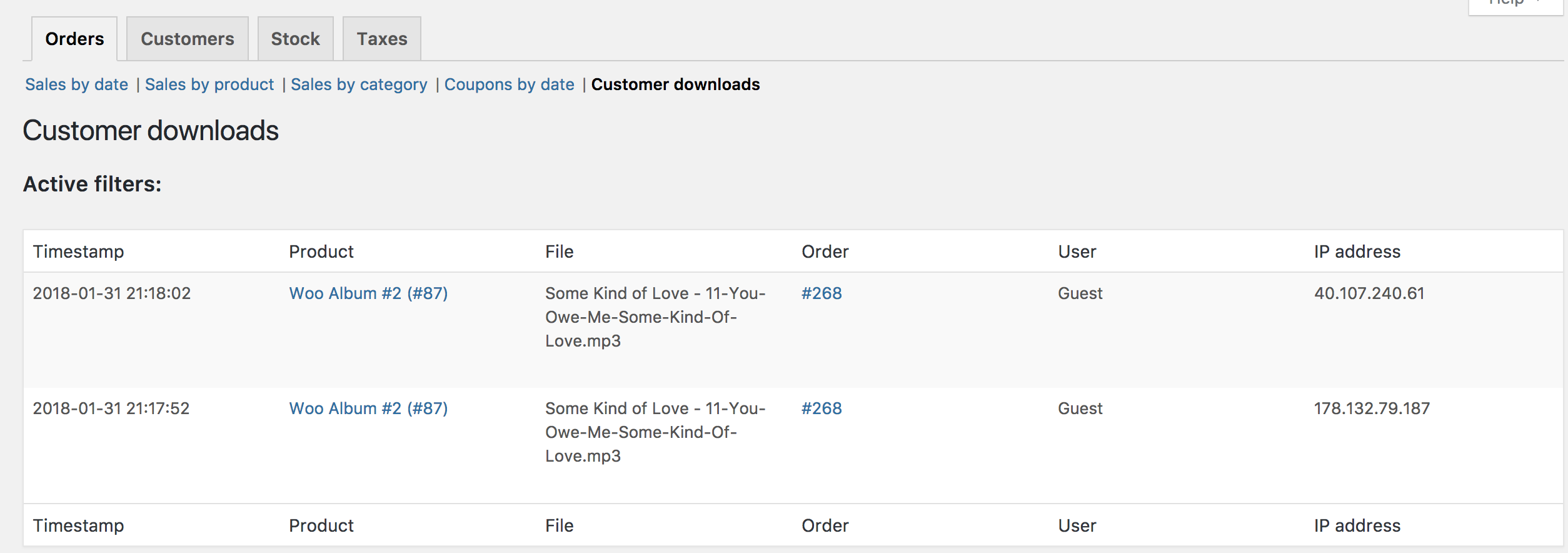Viewport: 1568px width, 553px height.
Task: Open product Woo Album #2 in first row
Action: point(369,293)
